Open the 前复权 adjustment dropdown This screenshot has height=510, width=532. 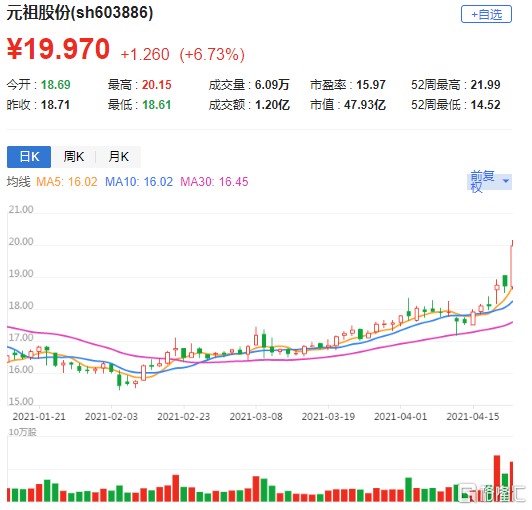coord(489,182)
